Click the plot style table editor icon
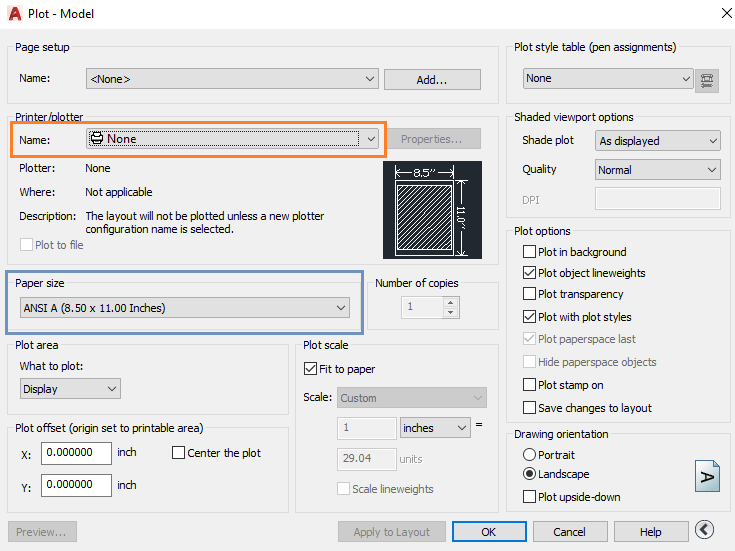This screenshot has width=735, height=551. 707,81
